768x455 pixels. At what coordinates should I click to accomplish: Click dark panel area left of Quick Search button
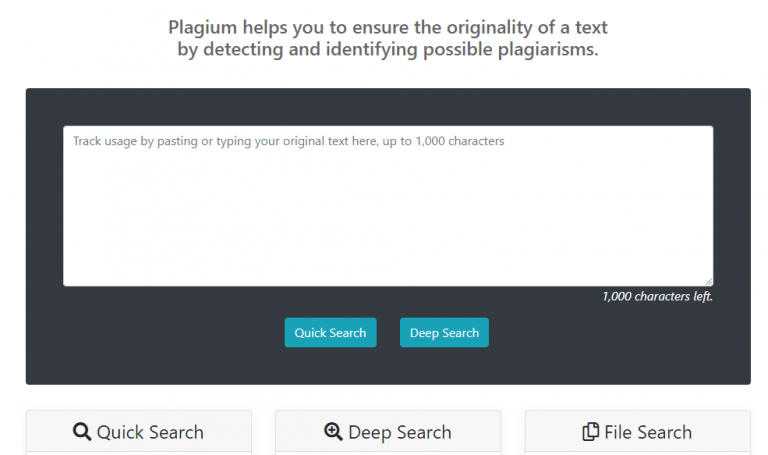tap(160, 333)
